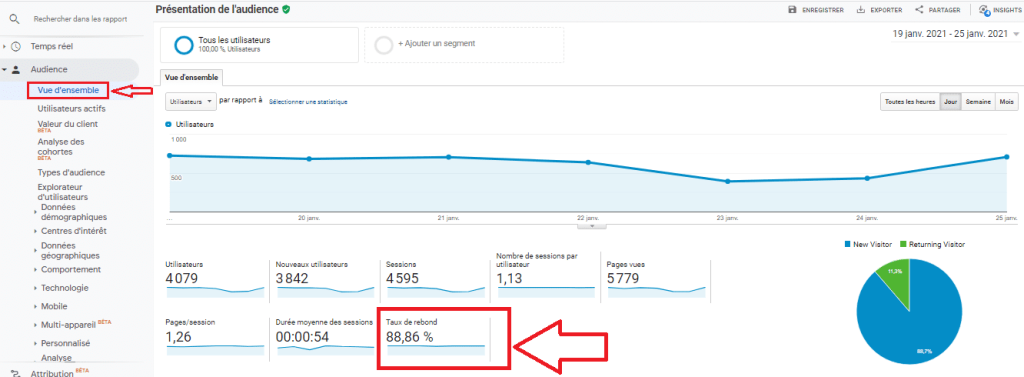Click the New Visitor legend swatch

(x=848, y=244)
